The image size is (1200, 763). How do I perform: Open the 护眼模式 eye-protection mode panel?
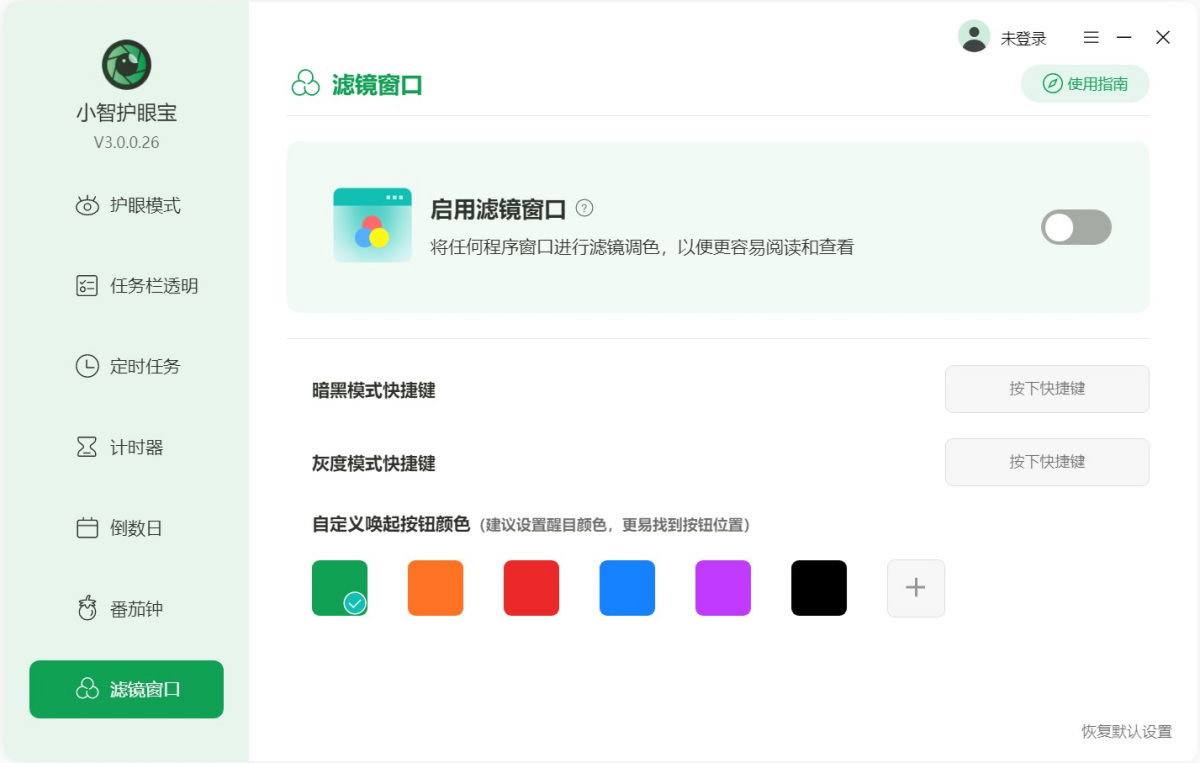click(125, 205)
